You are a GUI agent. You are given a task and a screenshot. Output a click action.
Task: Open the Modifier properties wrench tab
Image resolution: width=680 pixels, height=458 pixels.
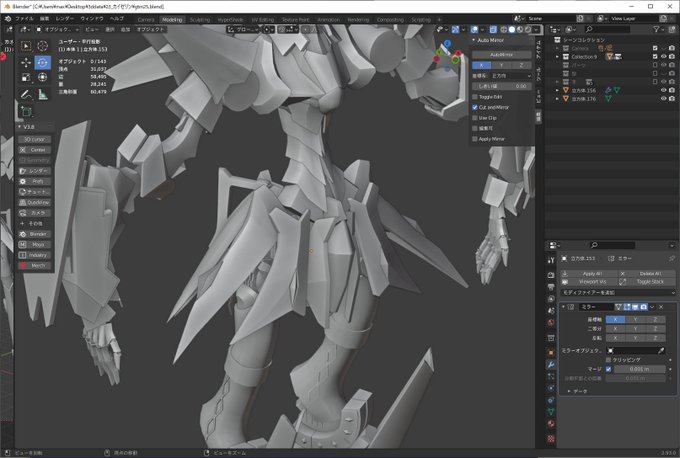(x=551, y=364)
